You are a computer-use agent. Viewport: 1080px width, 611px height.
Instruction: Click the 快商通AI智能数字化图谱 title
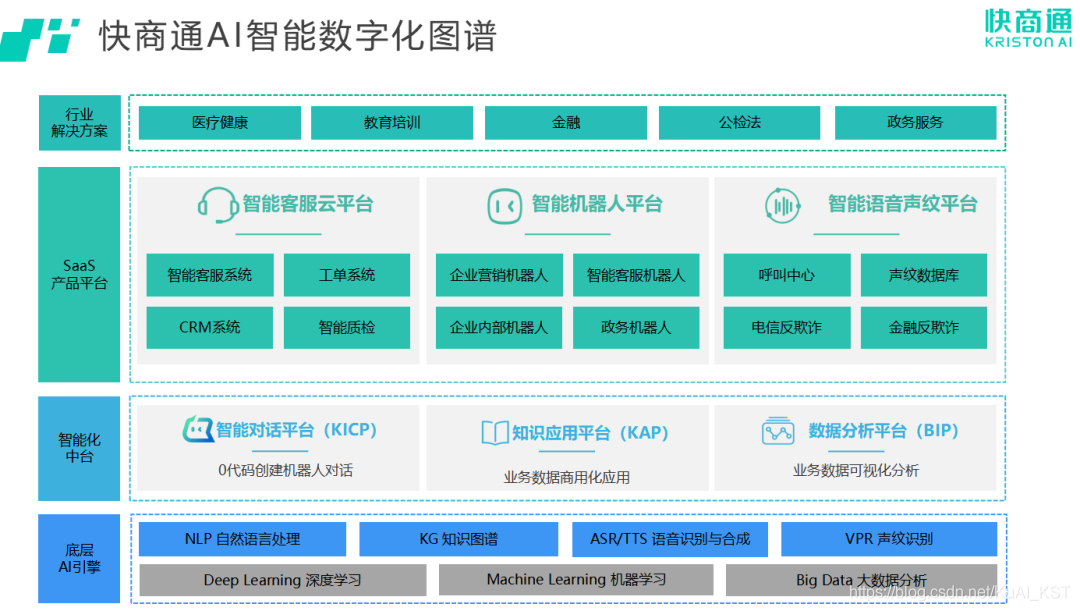click(298, 36)
